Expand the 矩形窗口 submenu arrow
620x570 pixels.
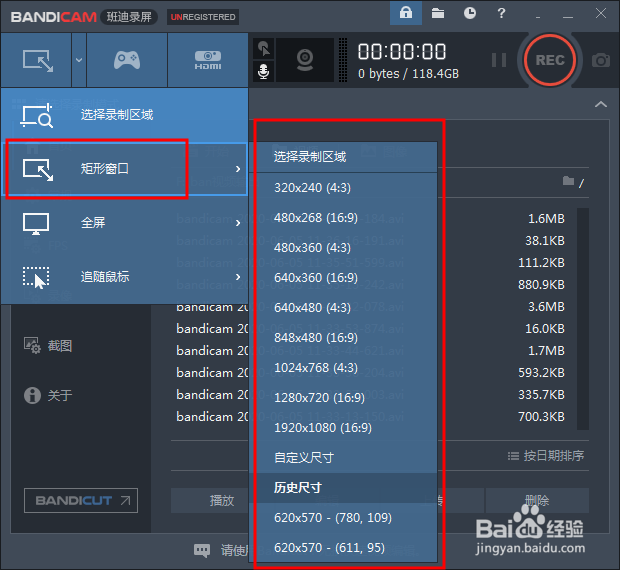(x=238, y=169)
